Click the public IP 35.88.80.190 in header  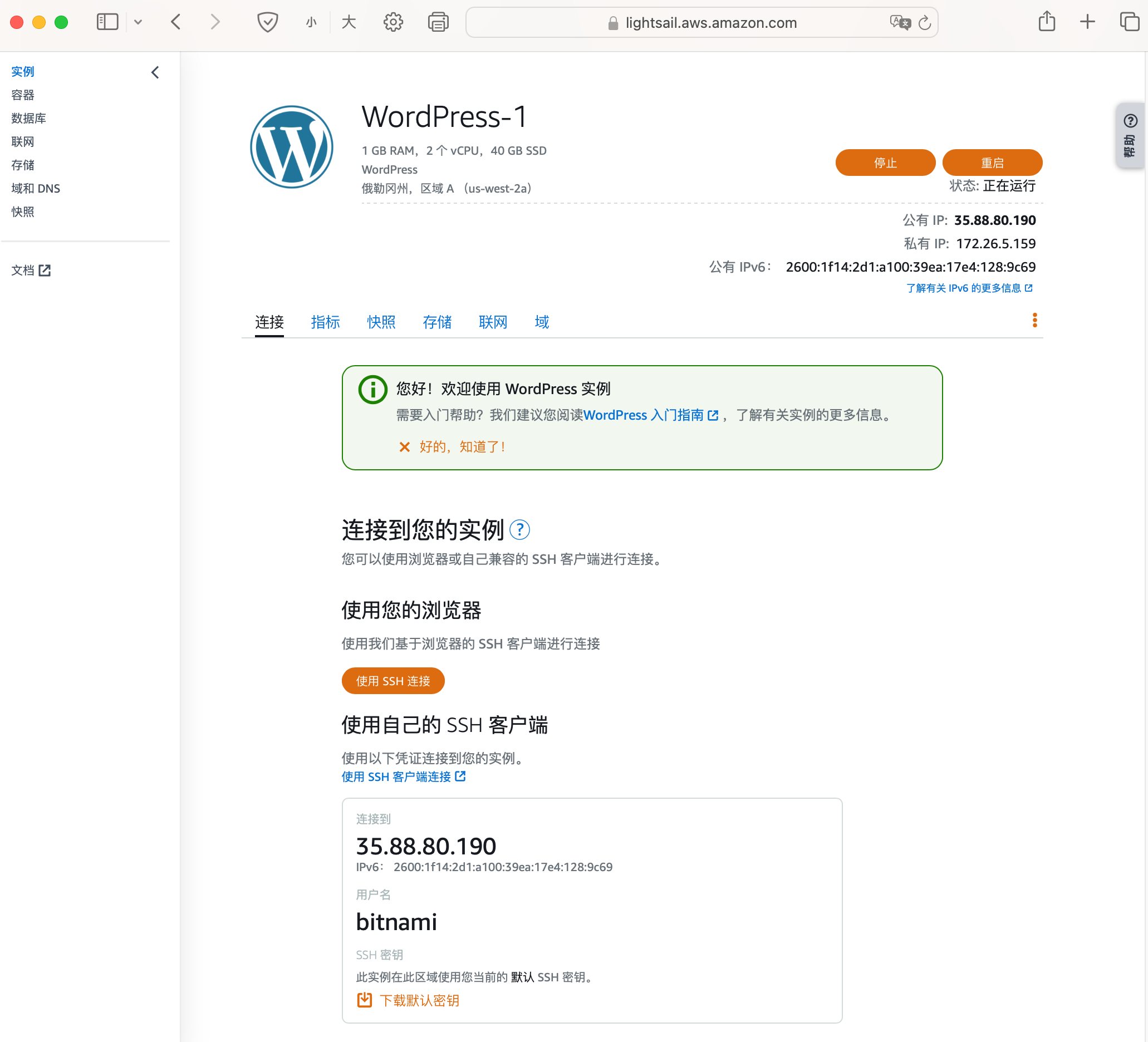click(995, 220)
